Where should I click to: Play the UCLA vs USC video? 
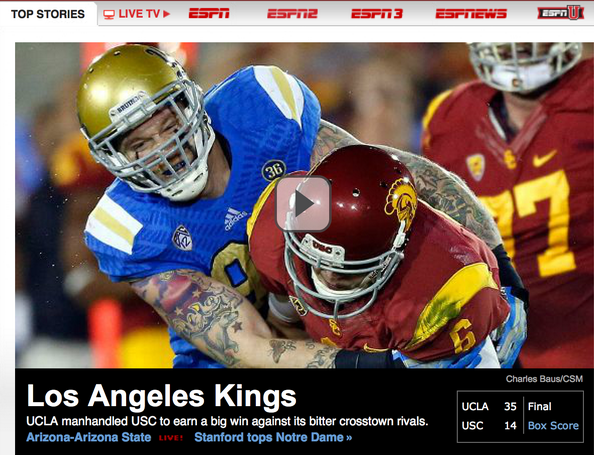pyautogui.click(x=303, y=204)
